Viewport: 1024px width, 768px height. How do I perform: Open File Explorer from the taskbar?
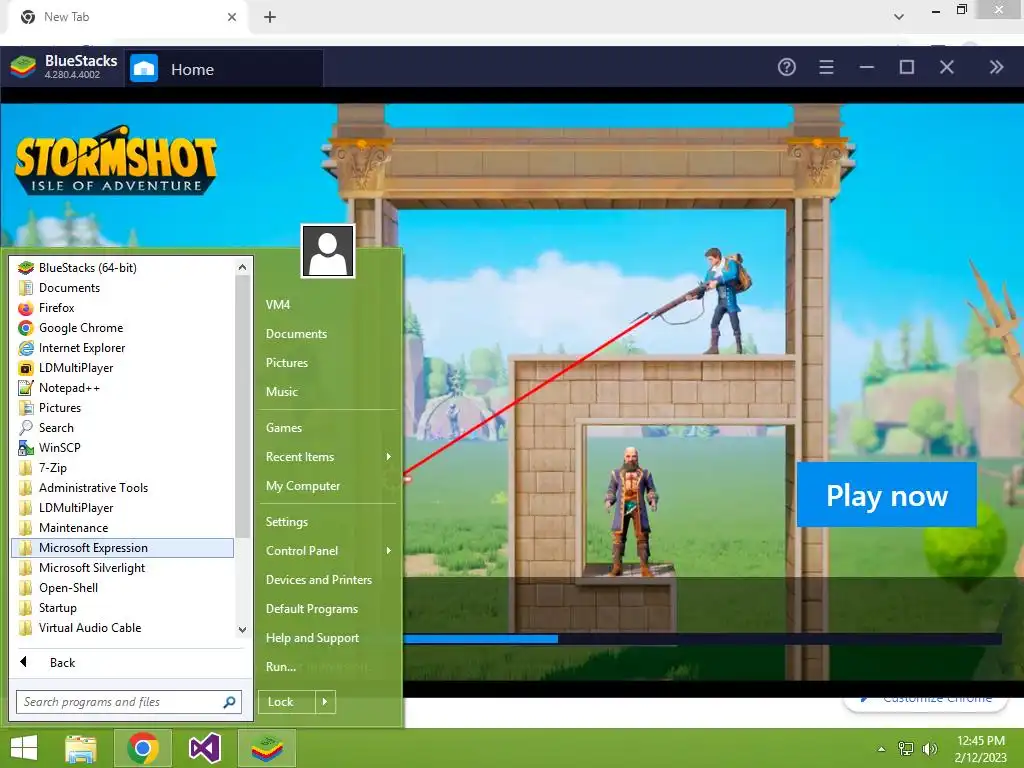point(81,748)
